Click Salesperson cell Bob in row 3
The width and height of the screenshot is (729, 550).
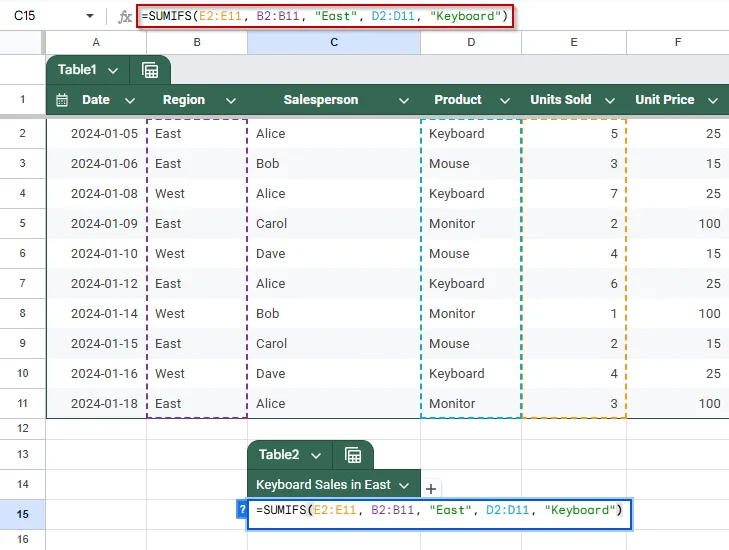(334, 164)
